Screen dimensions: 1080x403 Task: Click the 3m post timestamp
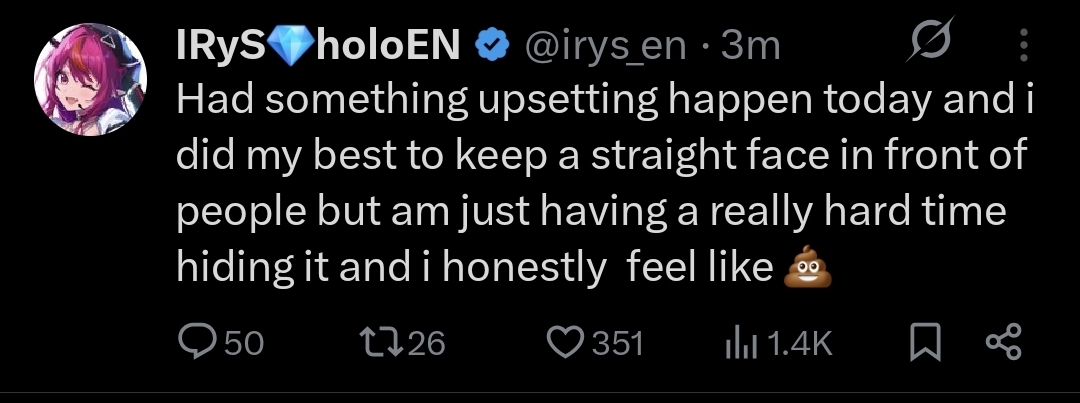point(750,46)
